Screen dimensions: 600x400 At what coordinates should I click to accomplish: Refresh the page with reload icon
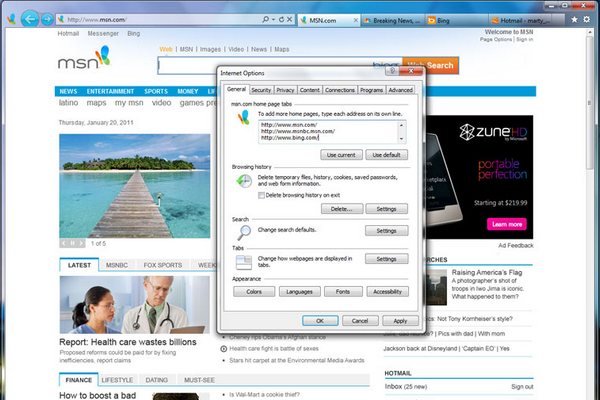click(281, 19)
